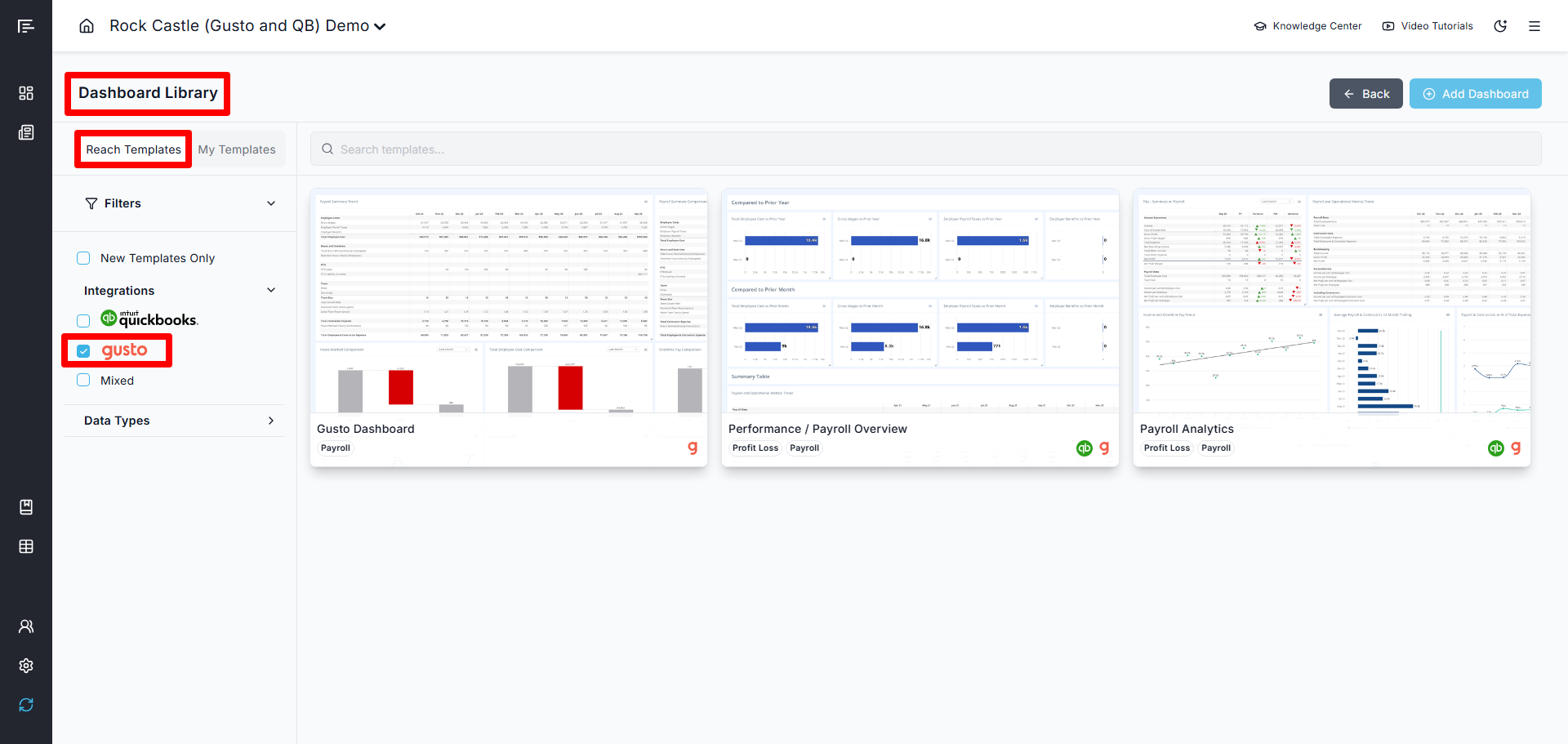Image resolution: width=1568 pixels, height=744 pixels.
Task: Open the table icon in sidebar
Action: 26,546
